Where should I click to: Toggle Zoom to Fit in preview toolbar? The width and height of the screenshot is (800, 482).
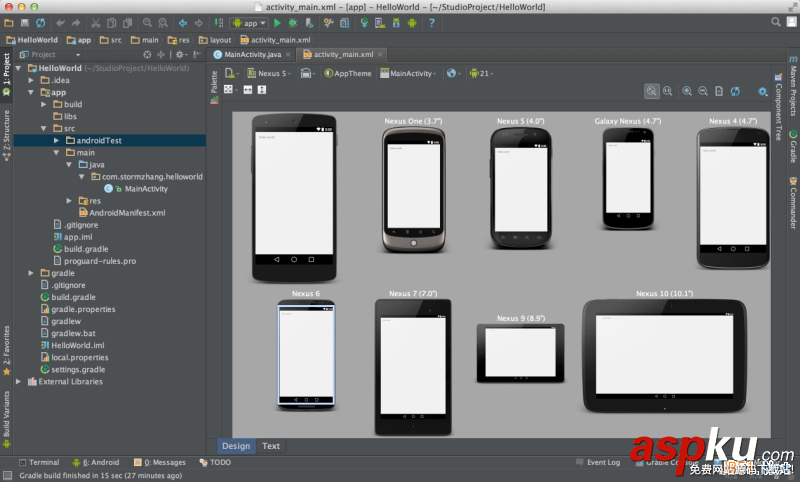point(652,91)
